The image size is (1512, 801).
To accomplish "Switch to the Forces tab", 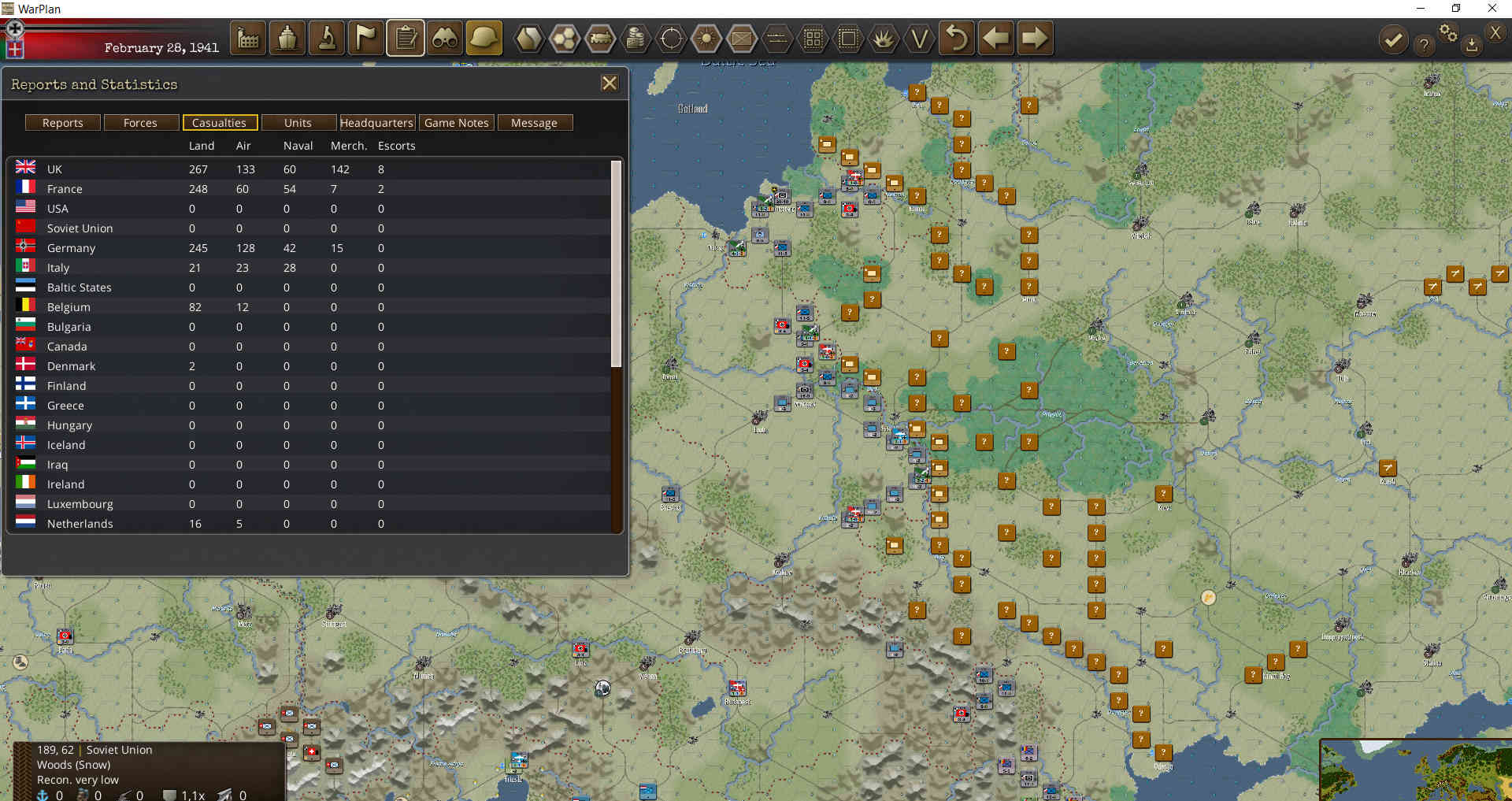I will pyautogui.click(x=140, y=123).
